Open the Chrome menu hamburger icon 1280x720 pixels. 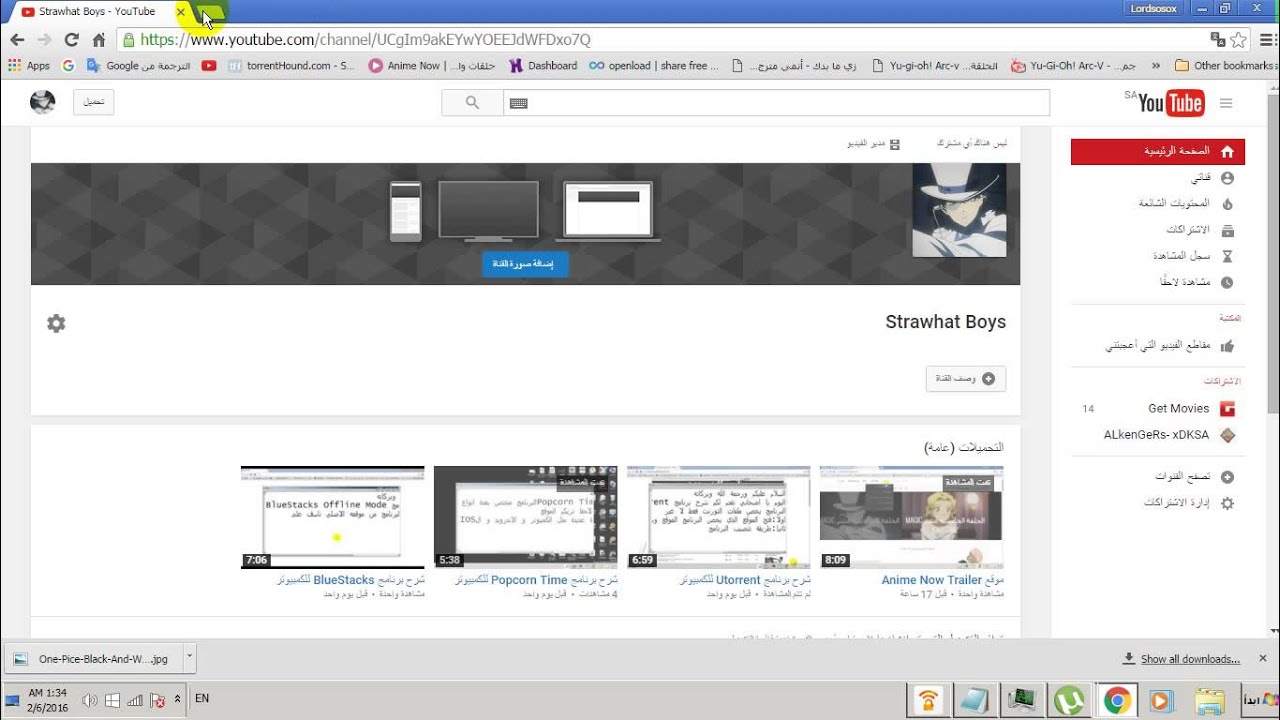(1268, 40)
